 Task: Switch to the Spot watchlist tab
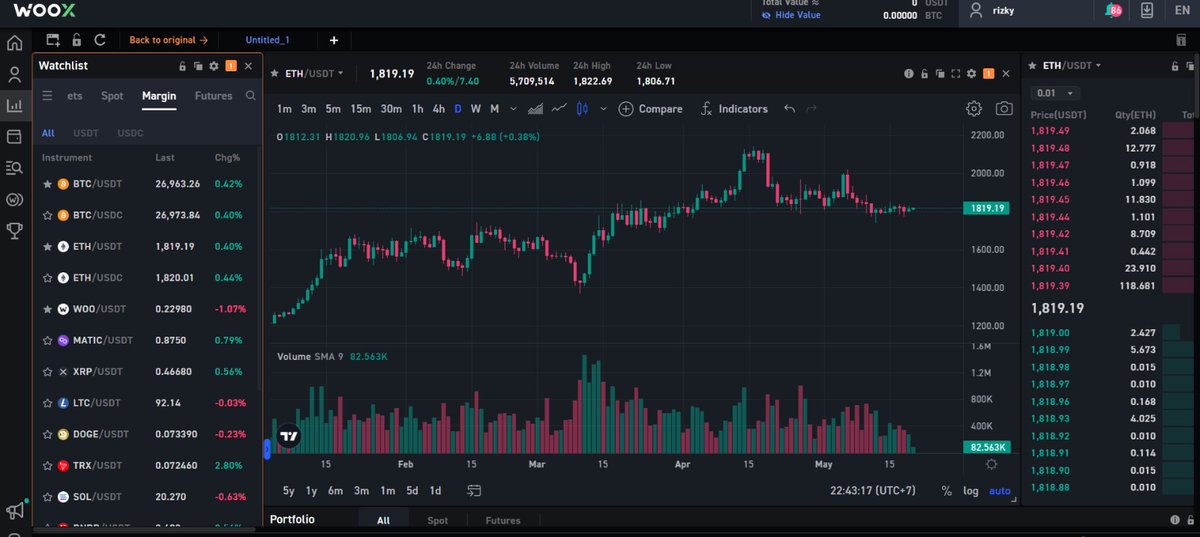(x=112, y=96)
